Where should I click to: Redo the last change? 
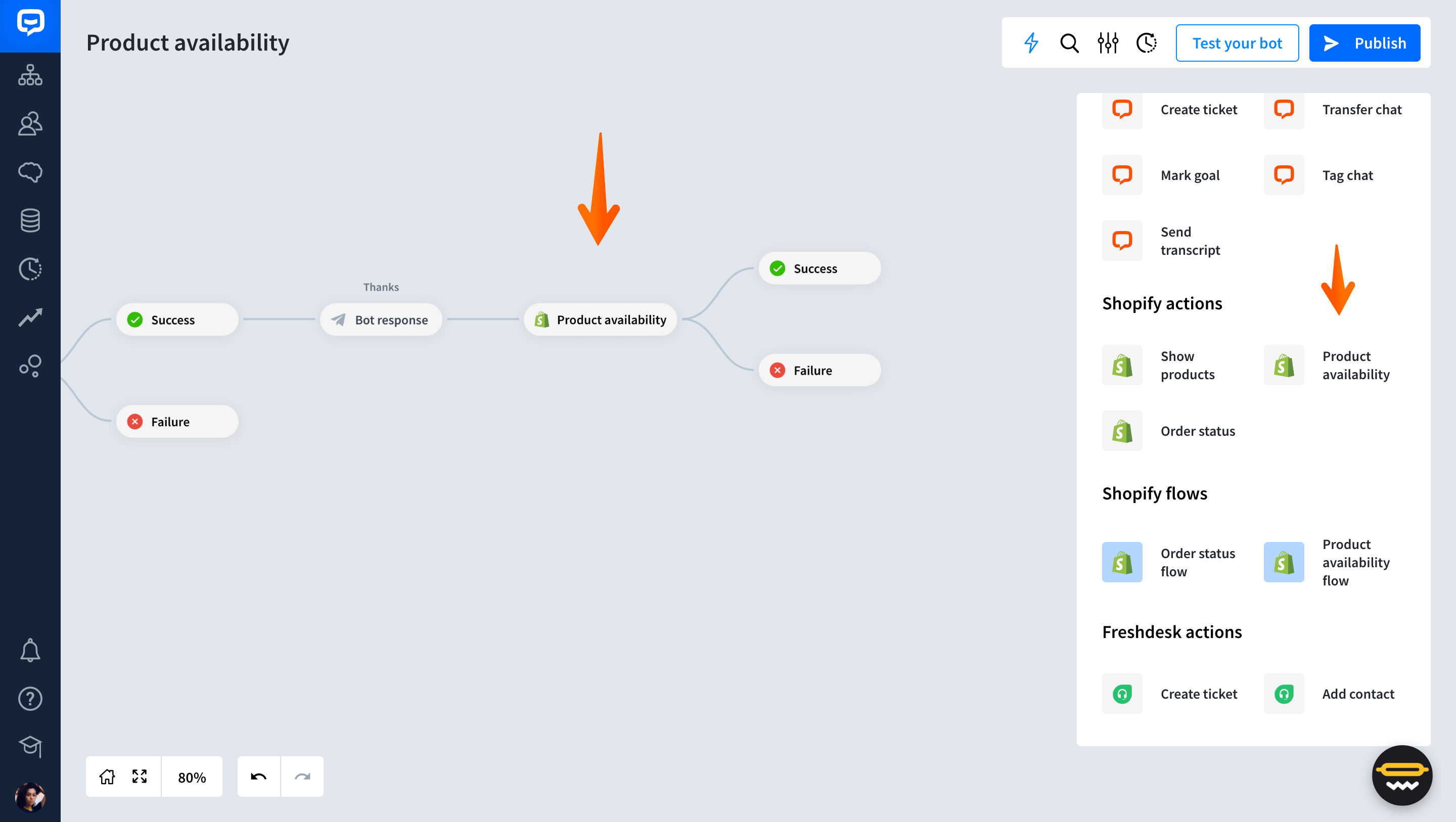[302, 776]
